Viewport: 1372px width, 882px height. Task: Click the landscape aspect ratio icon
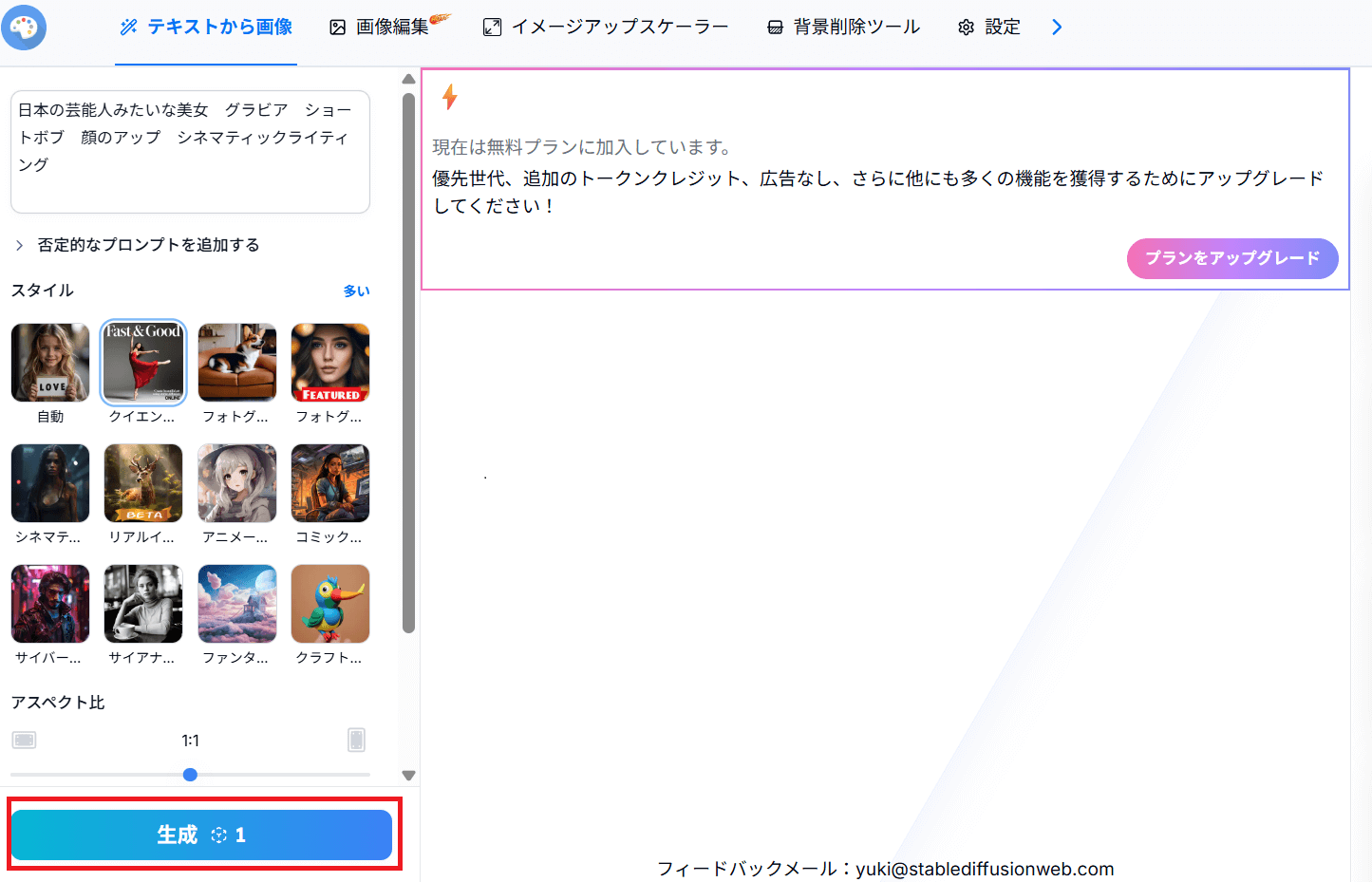point(25,740)
